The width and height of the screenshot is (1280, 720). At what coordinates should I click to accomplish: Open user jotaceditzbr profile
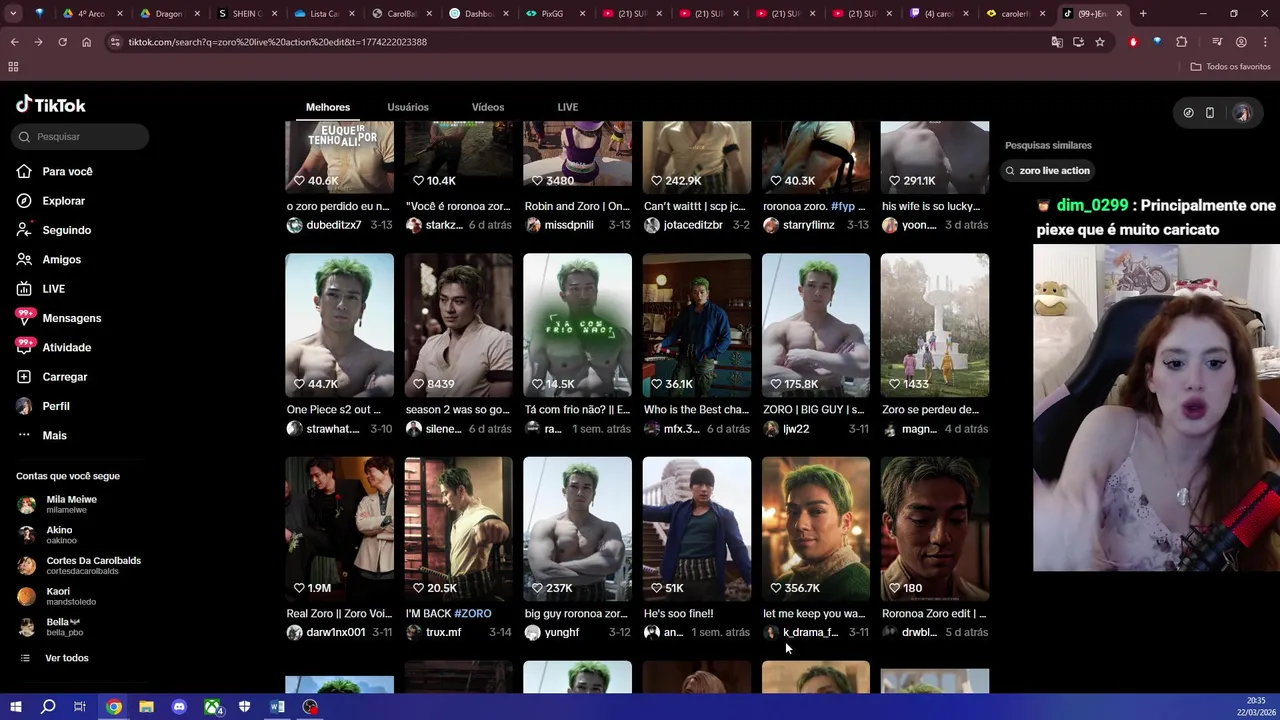(693, 225)
